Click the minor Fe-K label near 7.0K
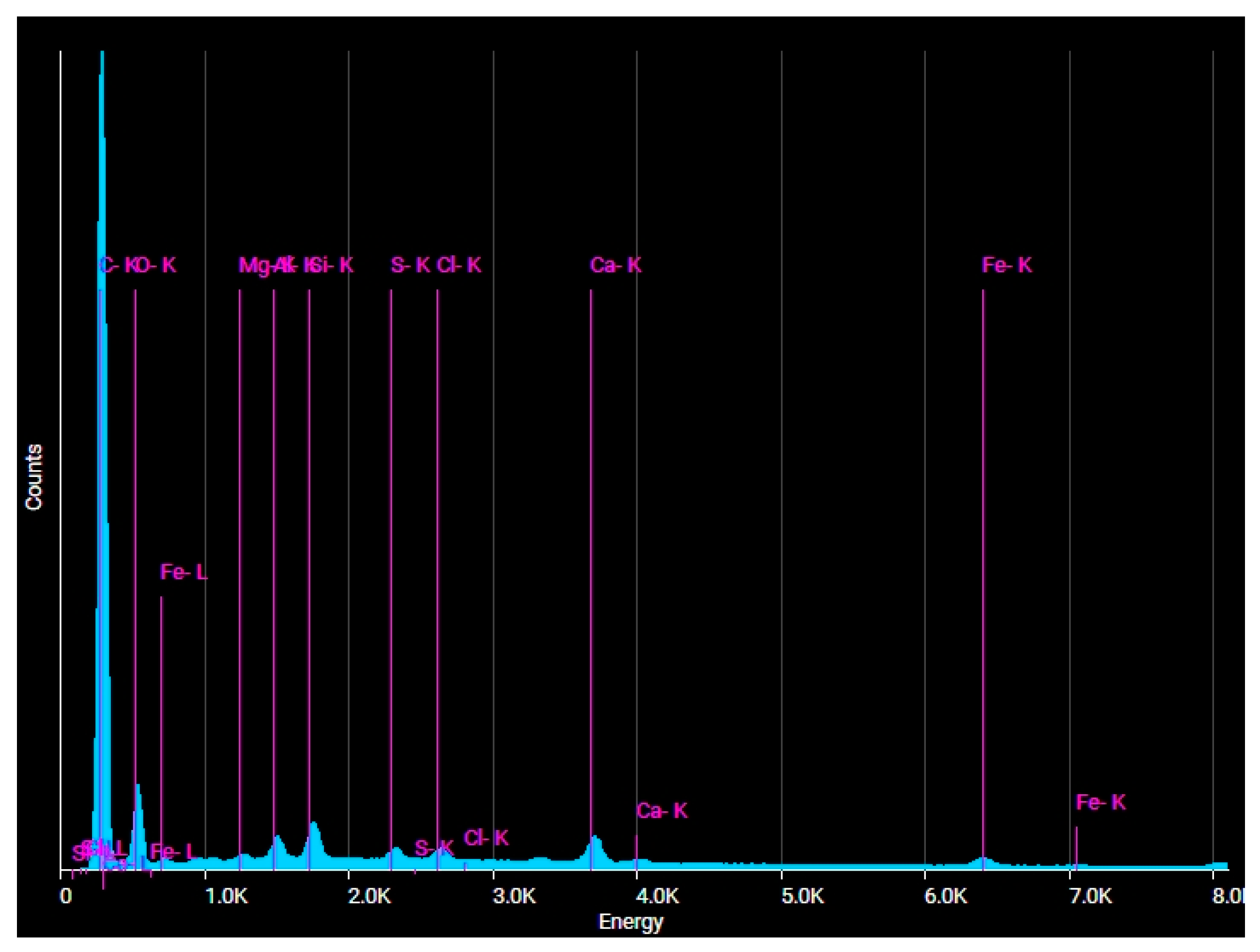This screenshot has width=1260, height=952. [1101, 802]
